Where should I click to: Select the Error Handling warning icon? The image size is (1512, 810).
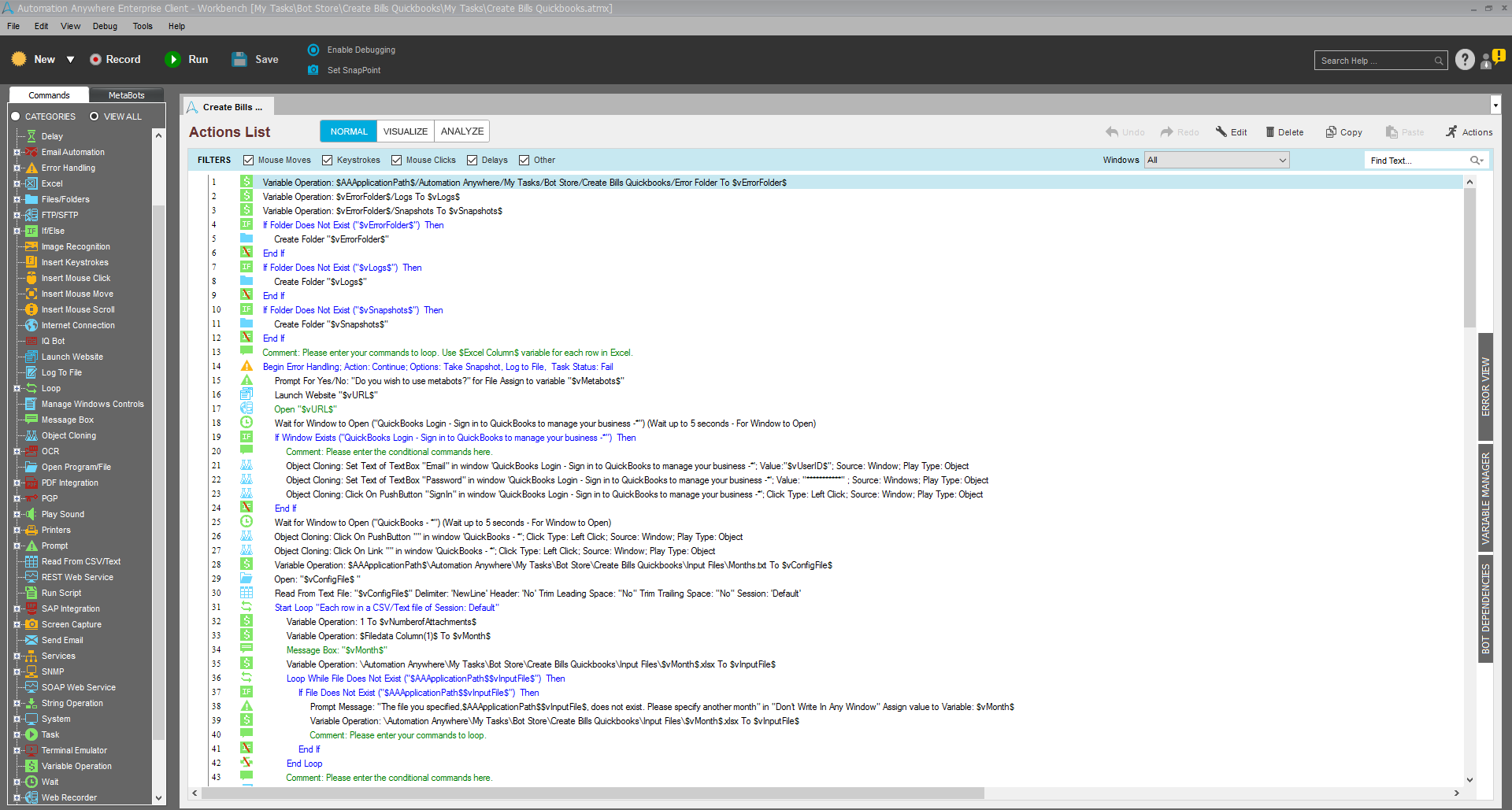tap(31, 168)
